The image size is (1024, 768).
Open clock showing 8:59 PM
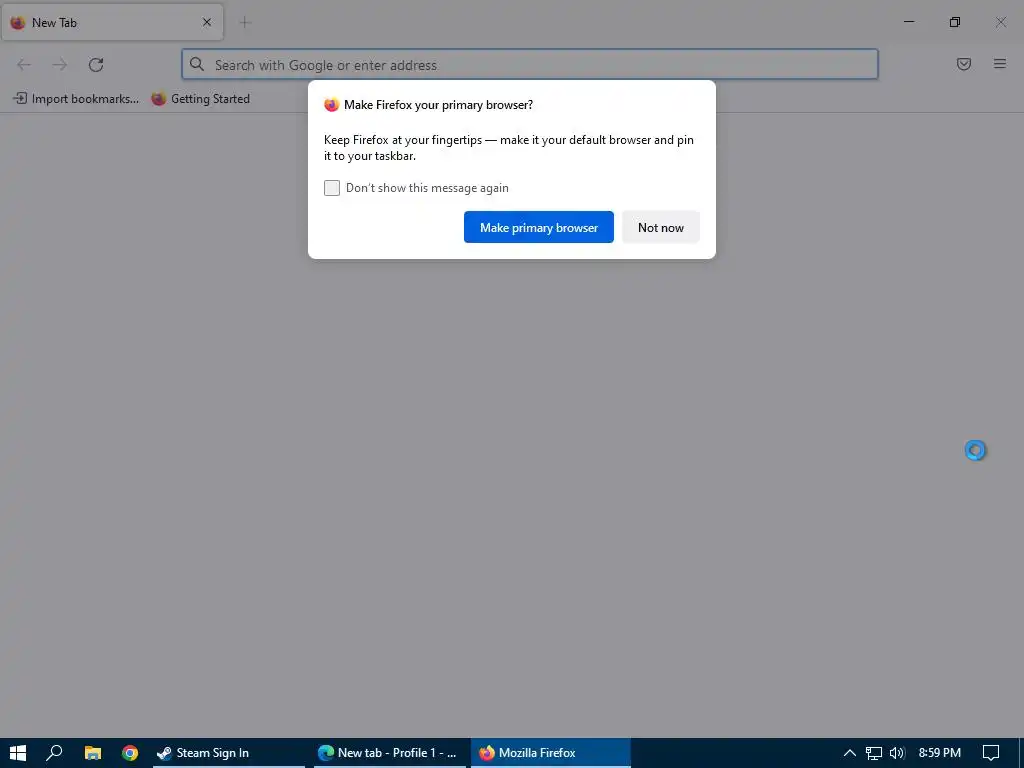tap(940, 753)
